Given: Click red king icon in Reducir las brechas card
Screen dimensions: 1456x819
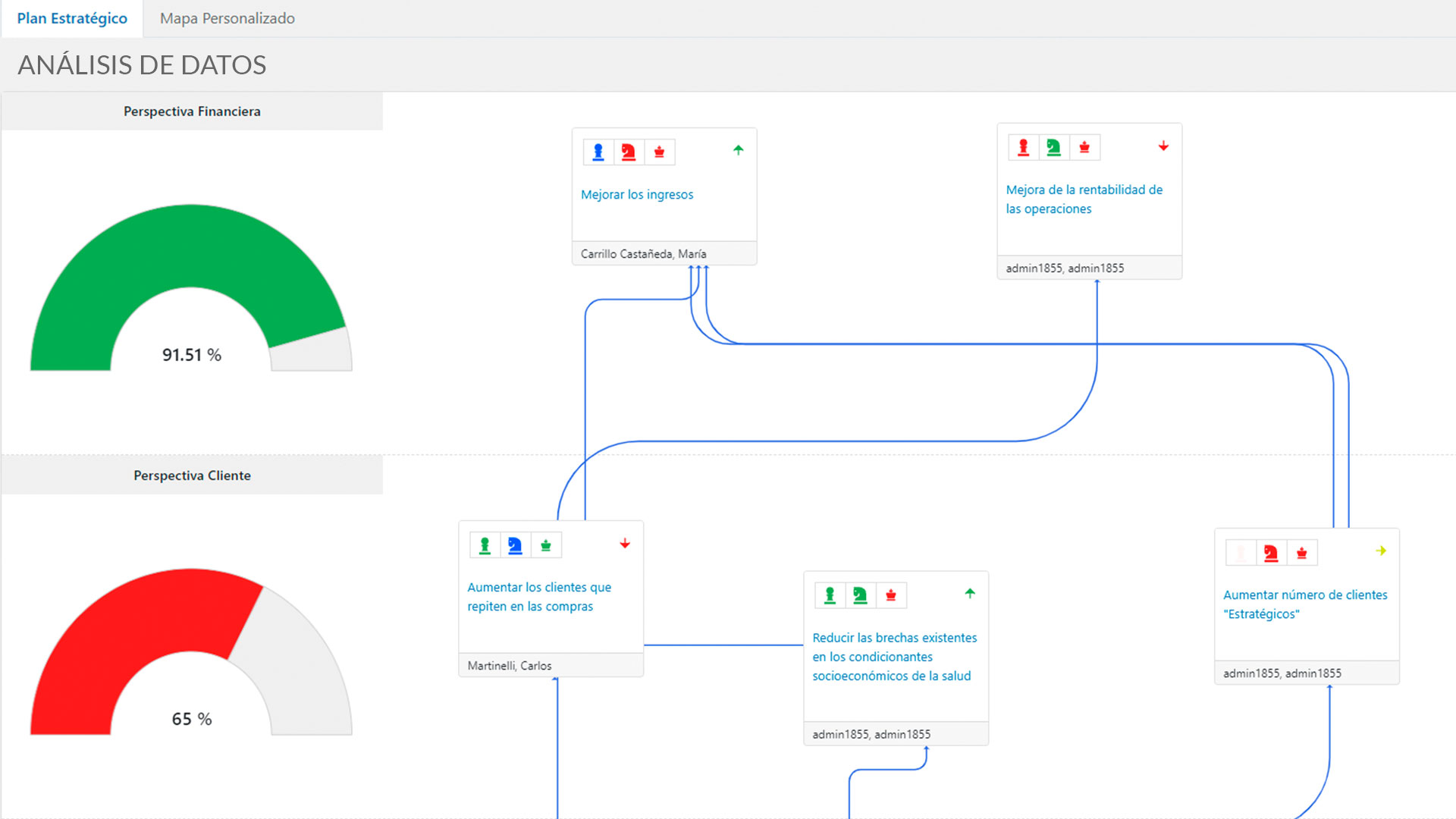Looking at the screenshot, I should pos(890,596).
